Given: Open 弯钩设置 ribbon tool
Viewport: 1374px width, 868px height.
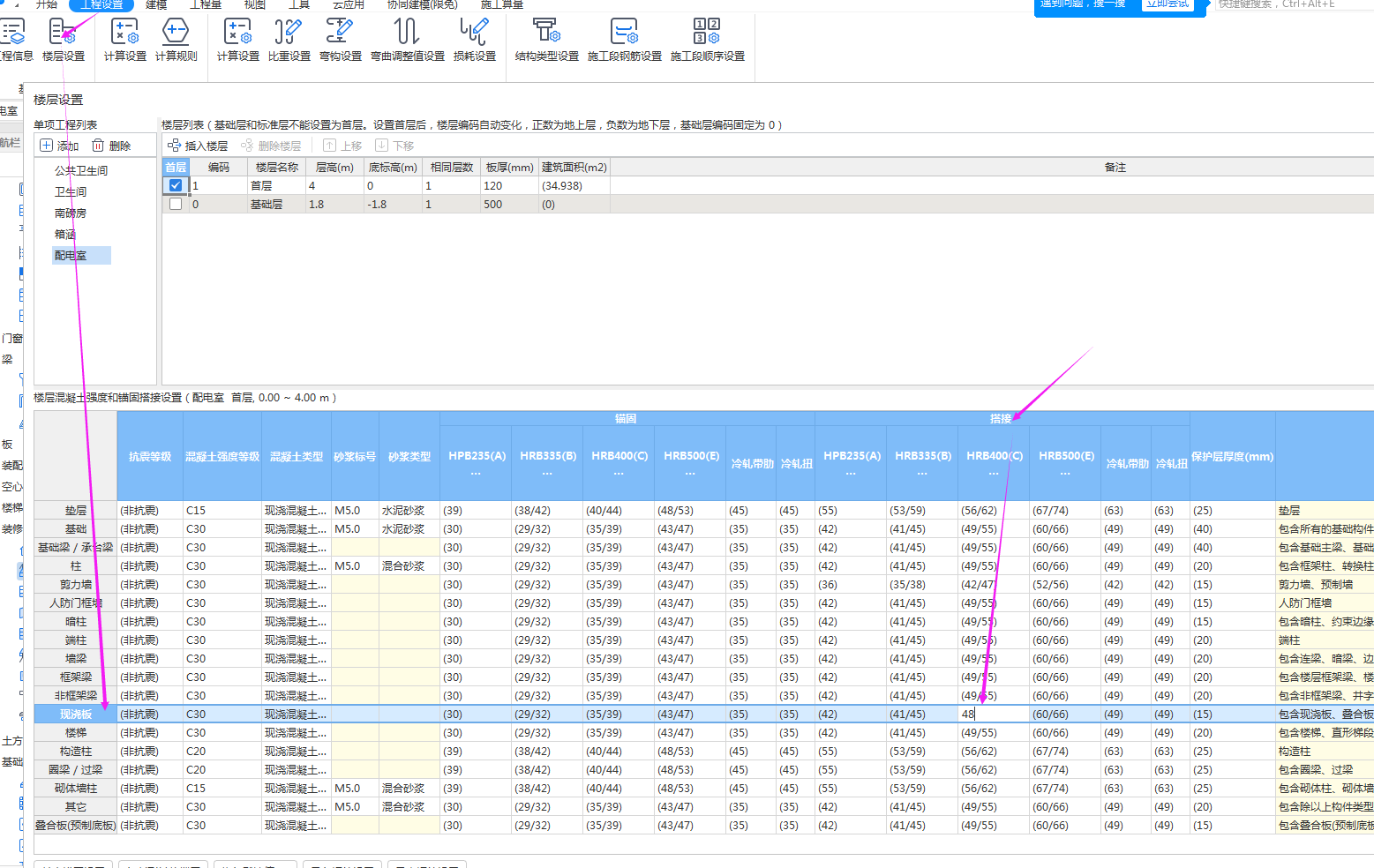Looking at the screenshot, I should pos(341,40).
